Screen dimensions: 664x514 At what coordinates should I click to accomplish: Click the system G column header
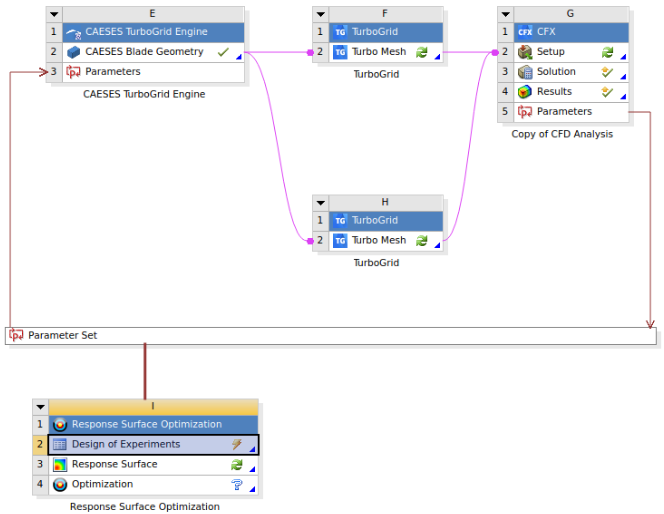tap(571, 14)
